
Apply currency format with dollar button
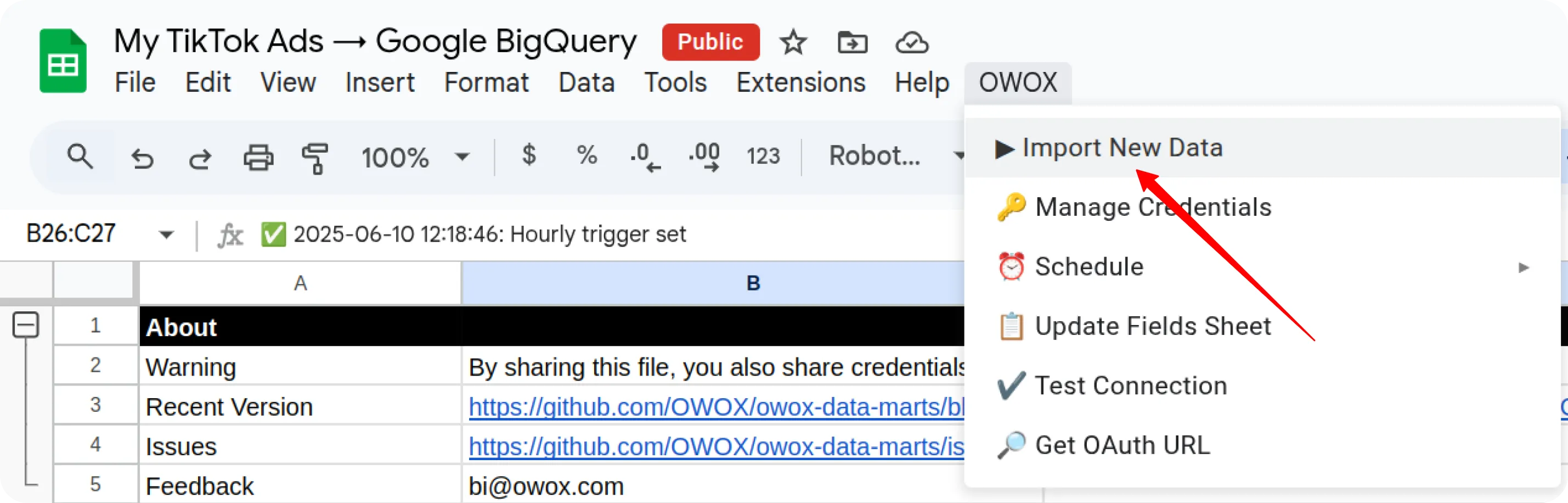529,155
